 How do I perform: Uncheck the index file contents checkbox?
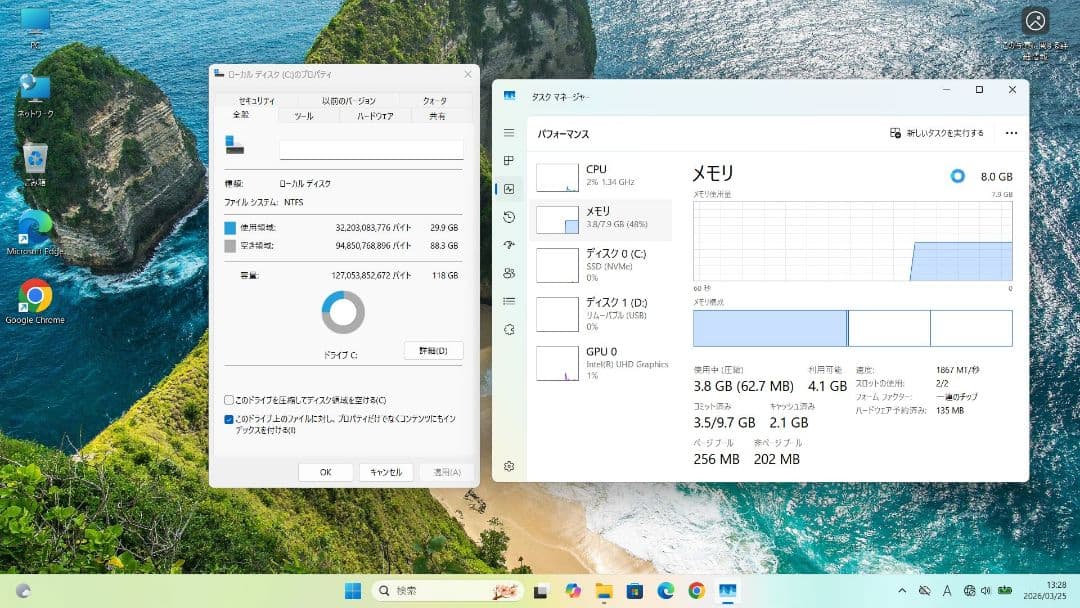tap(229, 420)
